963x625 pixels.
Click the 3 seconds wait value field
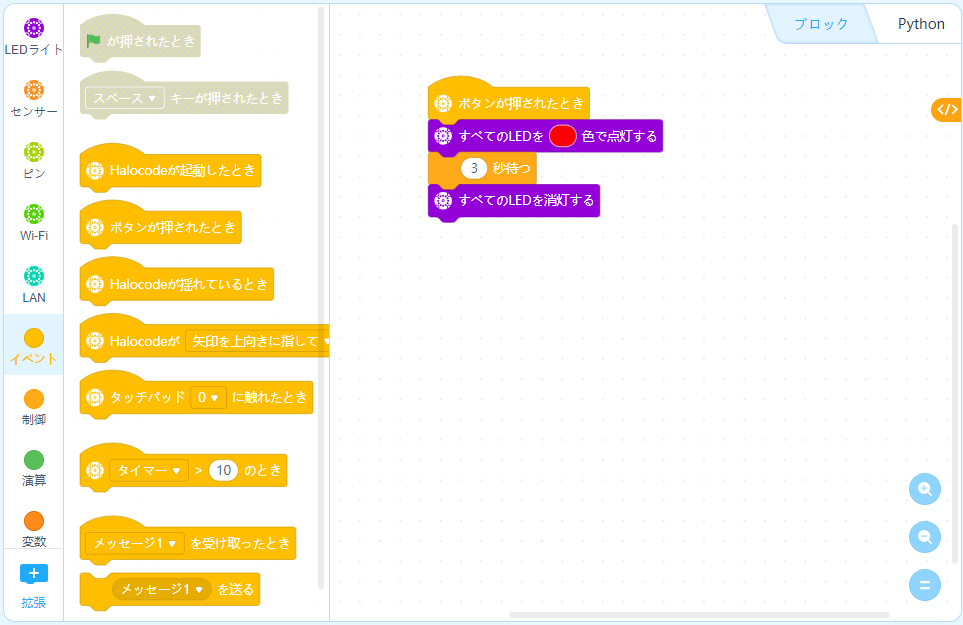pyautogui.click(x=474, y=168)
